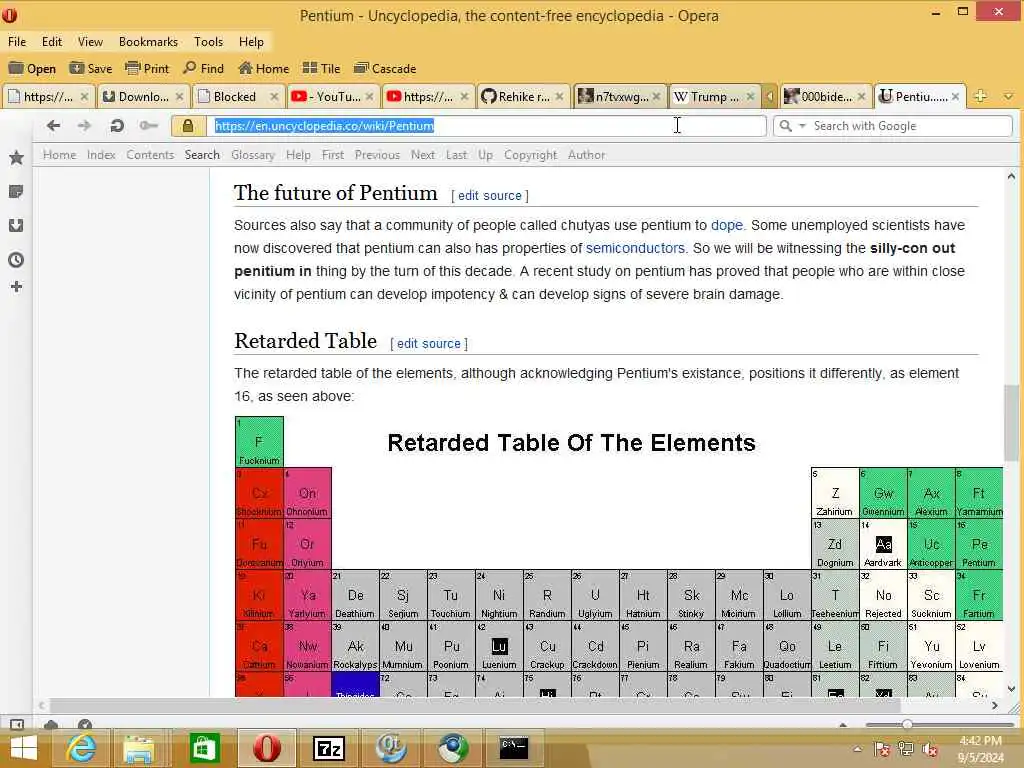
Task: Tile the windows using Tile button
Action: point(321,69)
